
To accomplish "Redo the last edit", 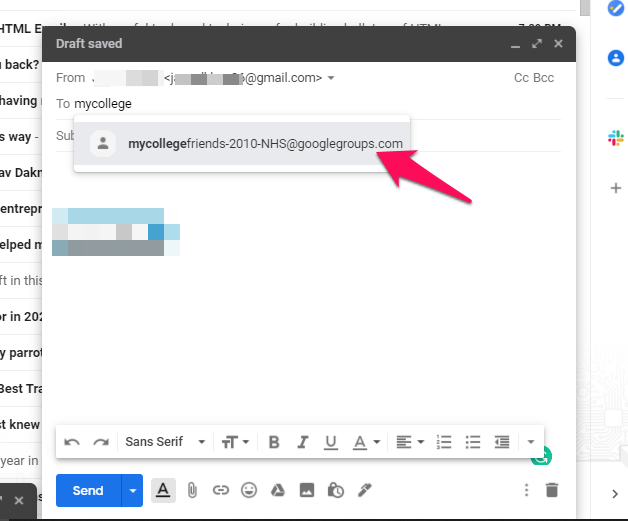I will pos(101,442).
